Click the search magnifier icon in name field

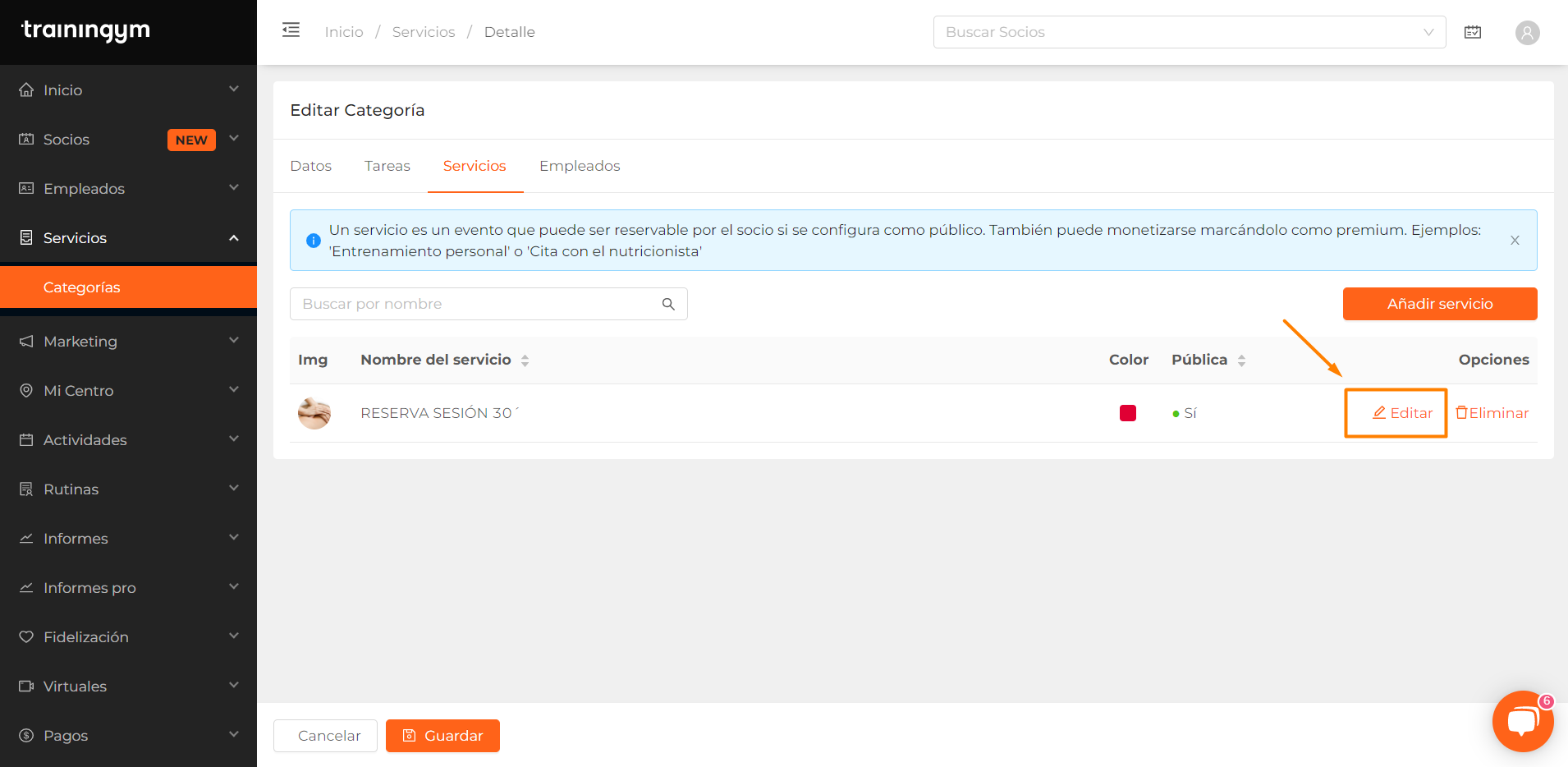coord(668,304)
